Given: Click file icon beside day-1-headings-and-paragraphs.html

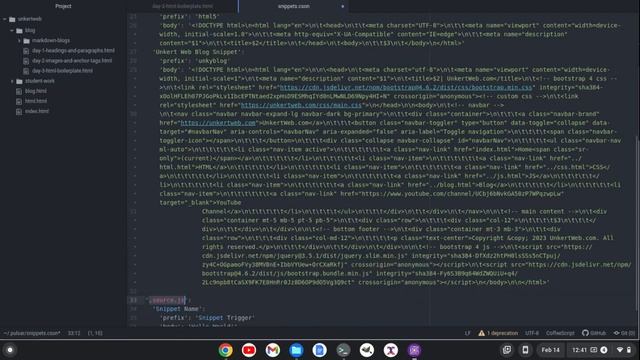Looking at the screenshot, I should (x=26, y=51).
